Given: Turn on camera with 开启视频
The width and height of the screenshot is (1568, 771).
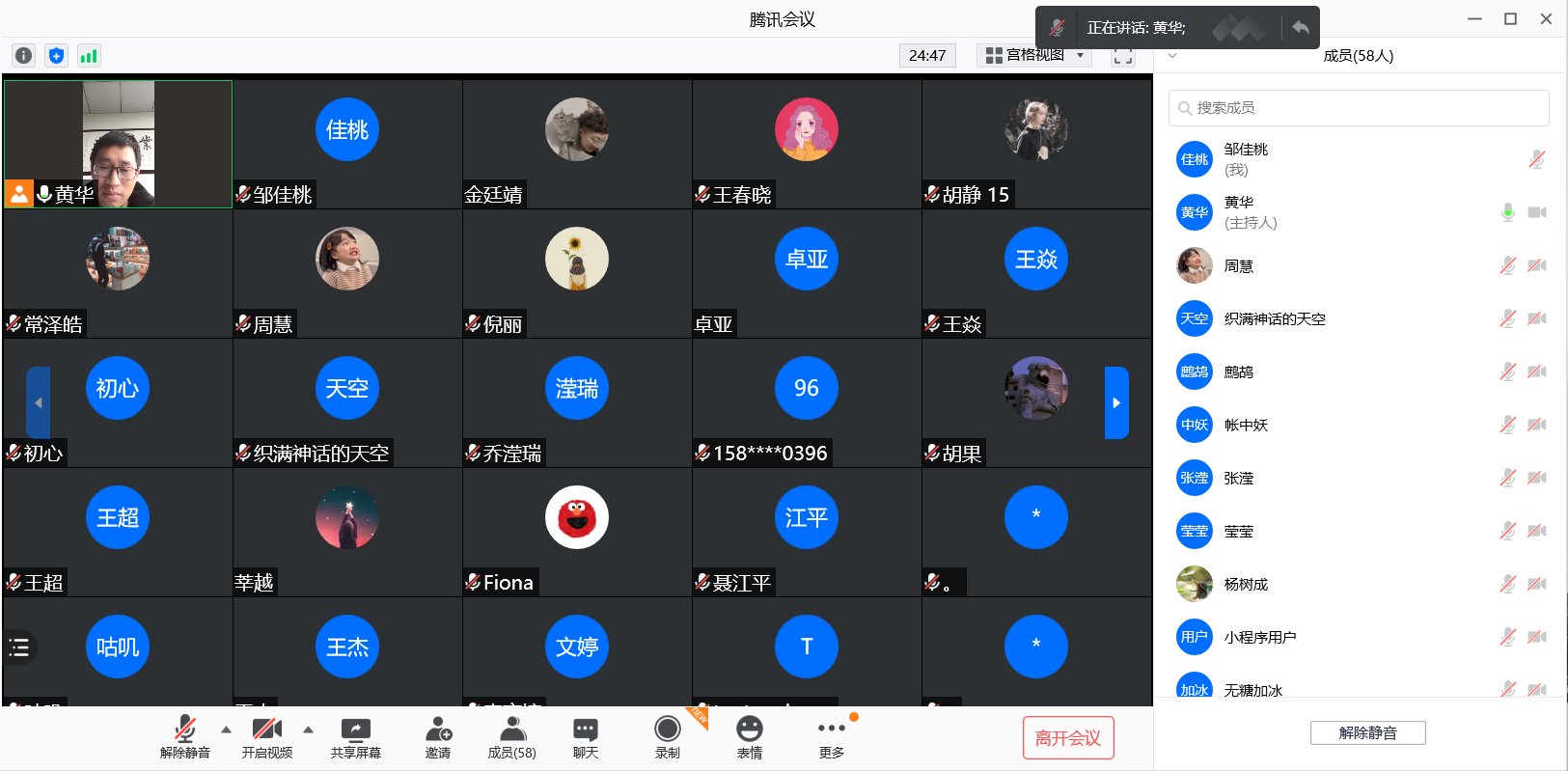Looking at the screenshot, I should tap(267, 738).
